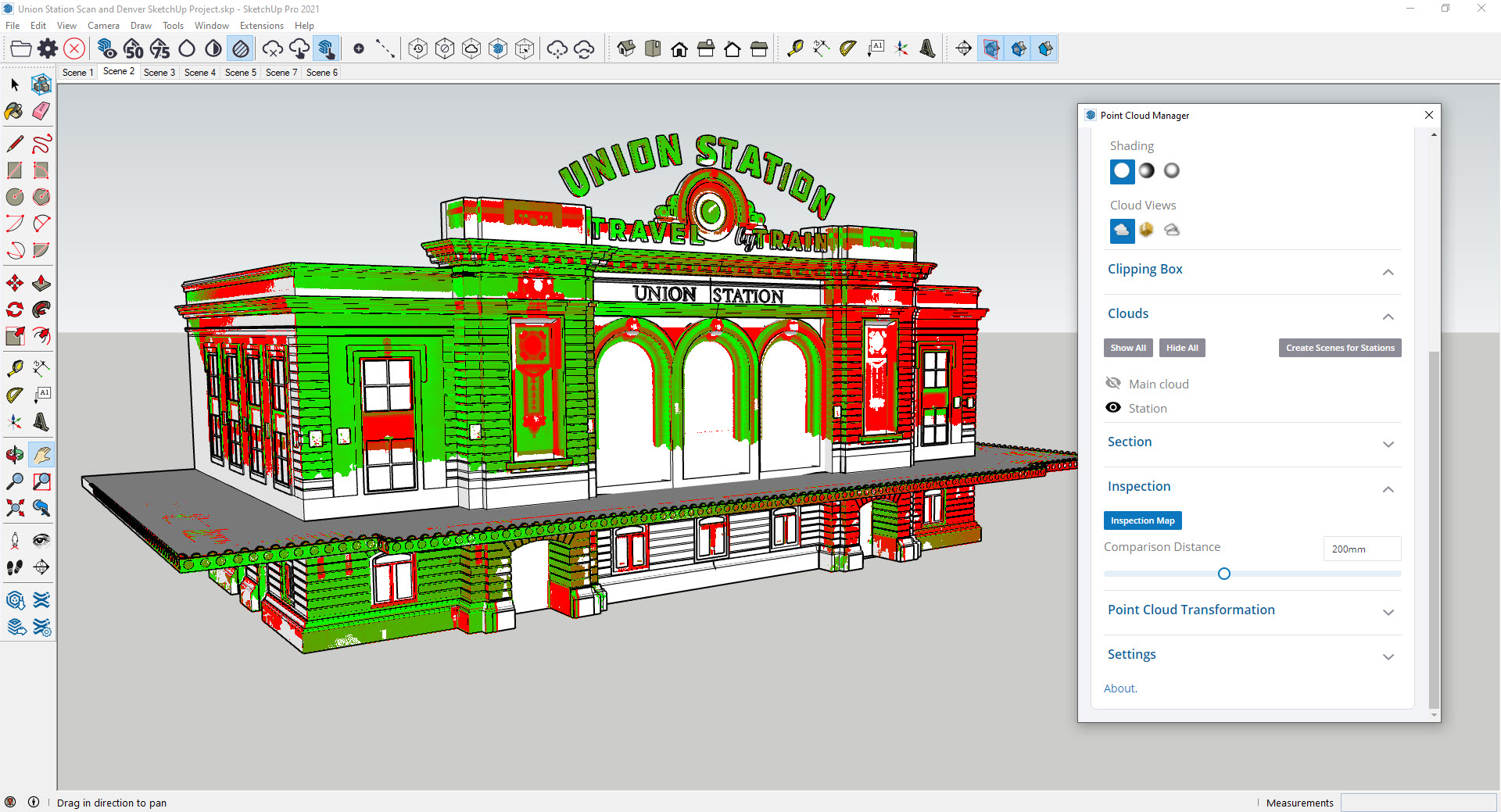Expand Point Cloud Transformation
The image size is (1501, 812).
coord(1388,613)
